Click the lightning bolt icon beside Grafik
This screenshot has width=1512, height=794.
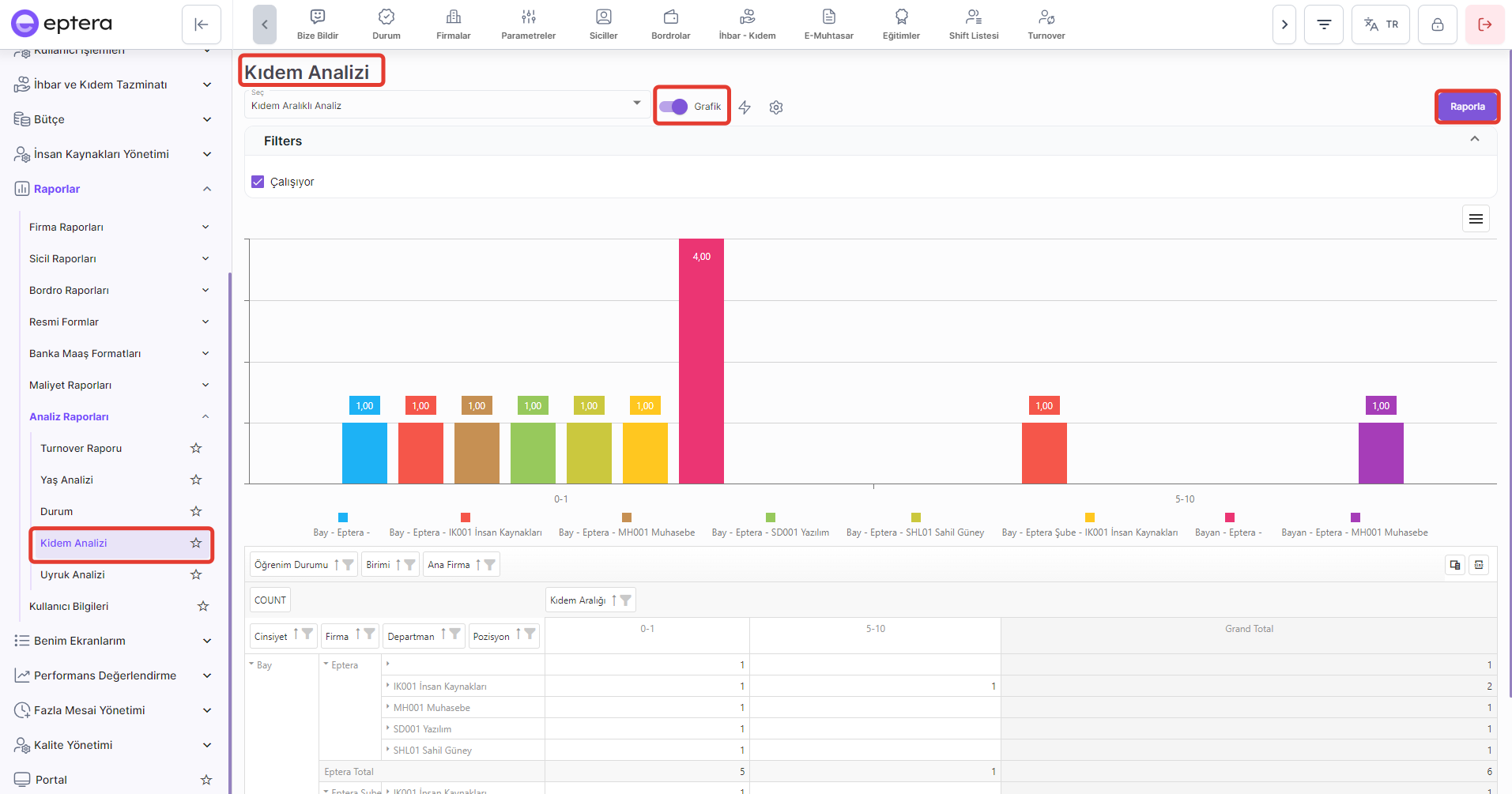tap(745, 107)
